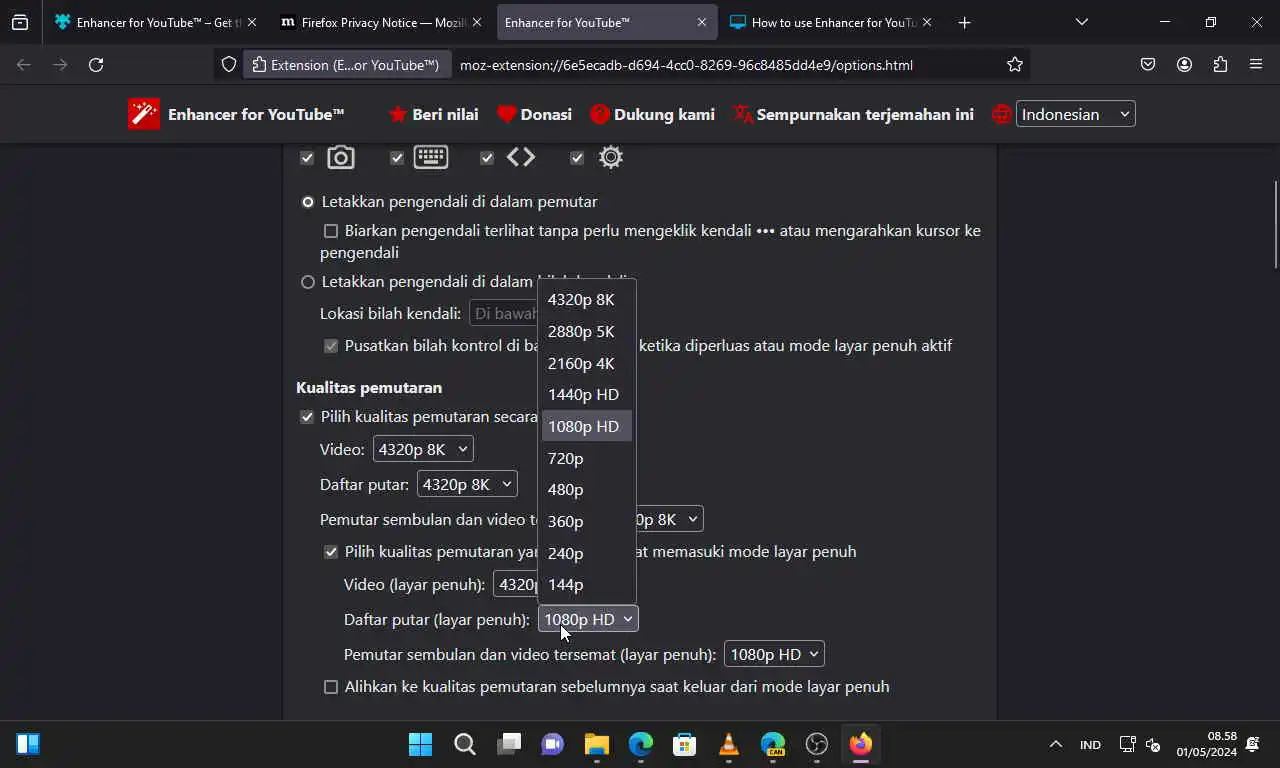This screenshot has height=768, width=1280.
Task: Open Firefox Pocket save icon
Action: coord(1148,65)
